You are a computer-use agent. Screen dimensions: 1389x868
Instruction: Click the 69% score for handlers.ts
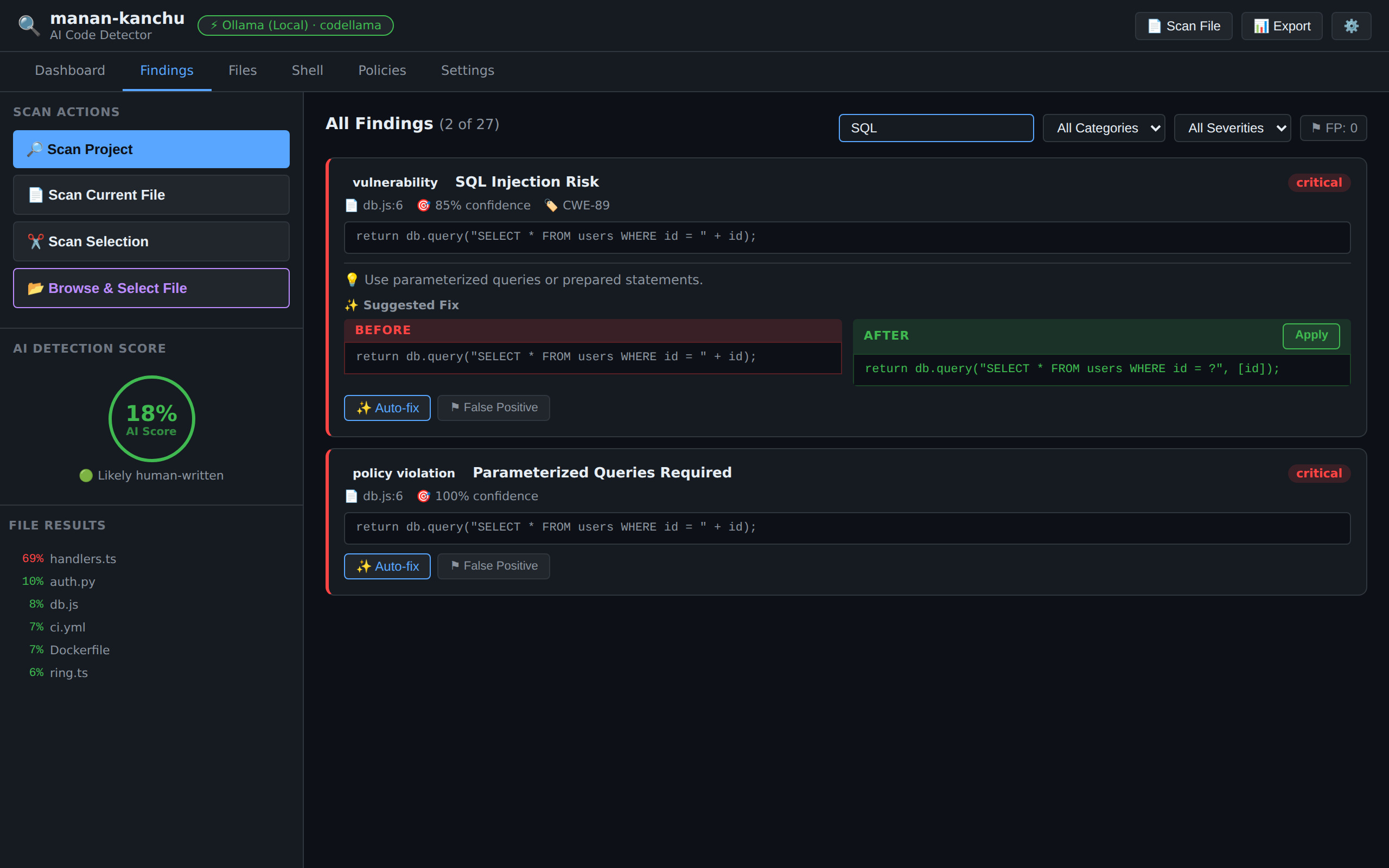[x=33, y=559]
